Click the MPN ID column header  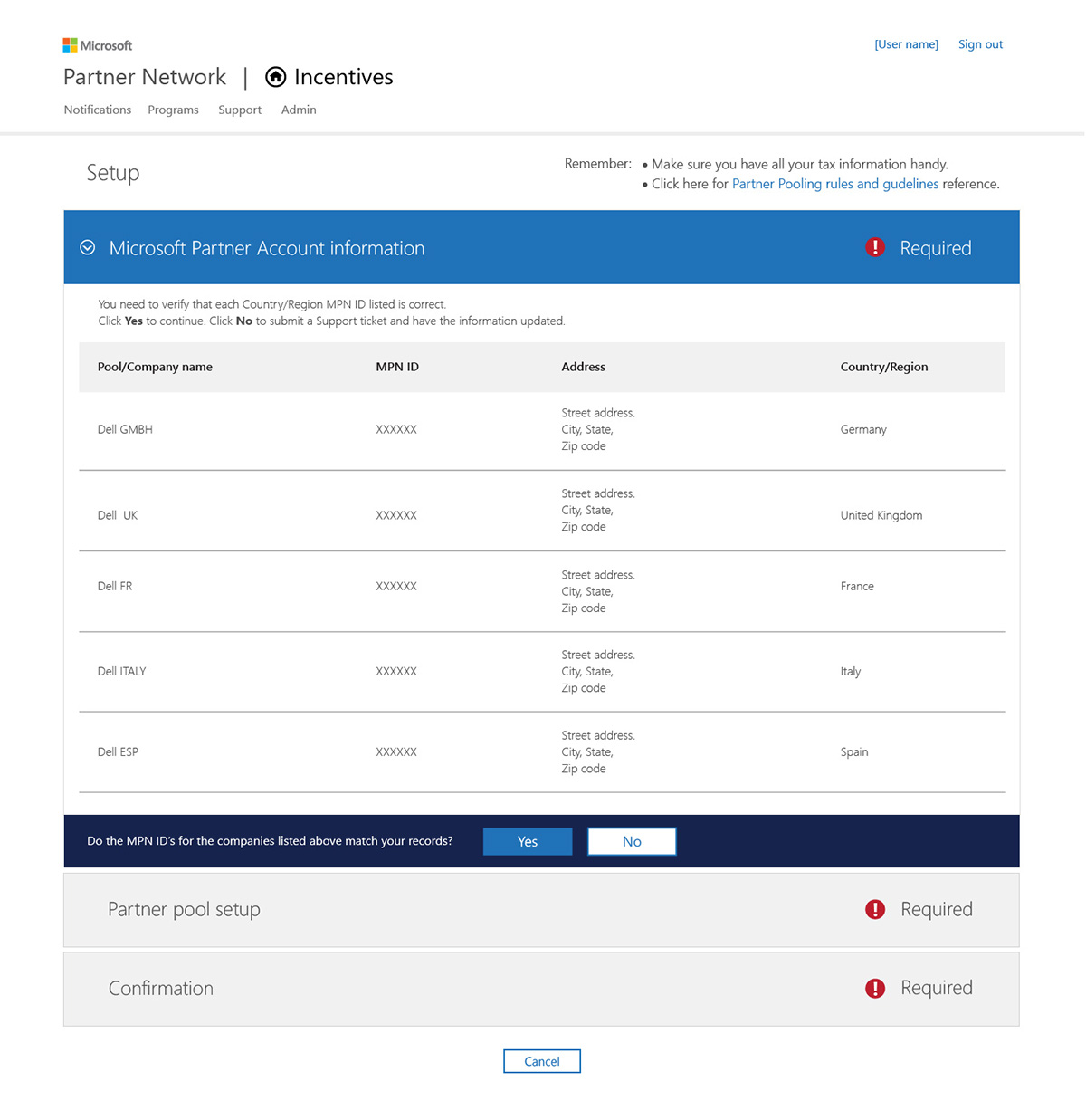click(397, 367)
